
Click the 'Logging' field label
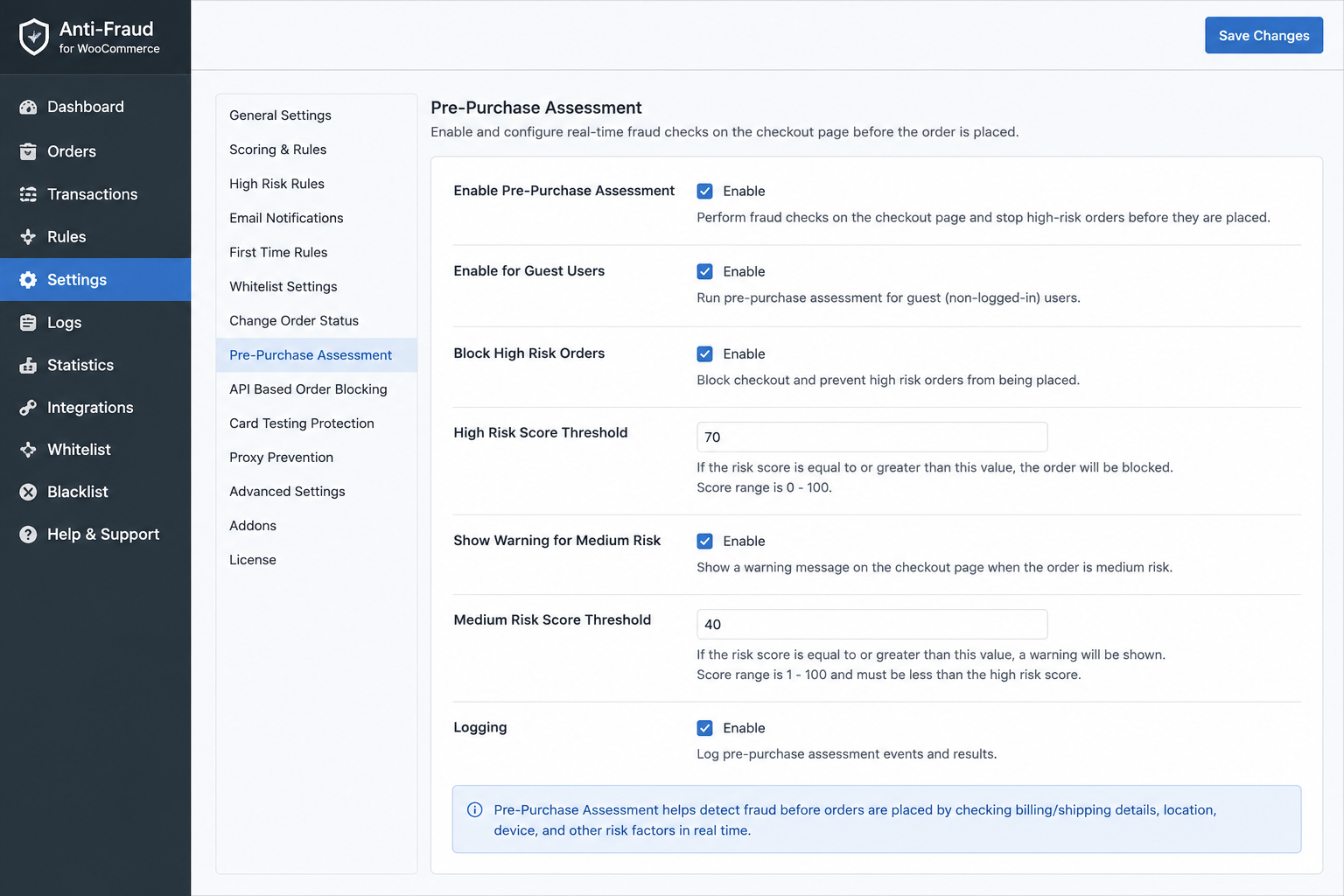click(x=479, y=728)
